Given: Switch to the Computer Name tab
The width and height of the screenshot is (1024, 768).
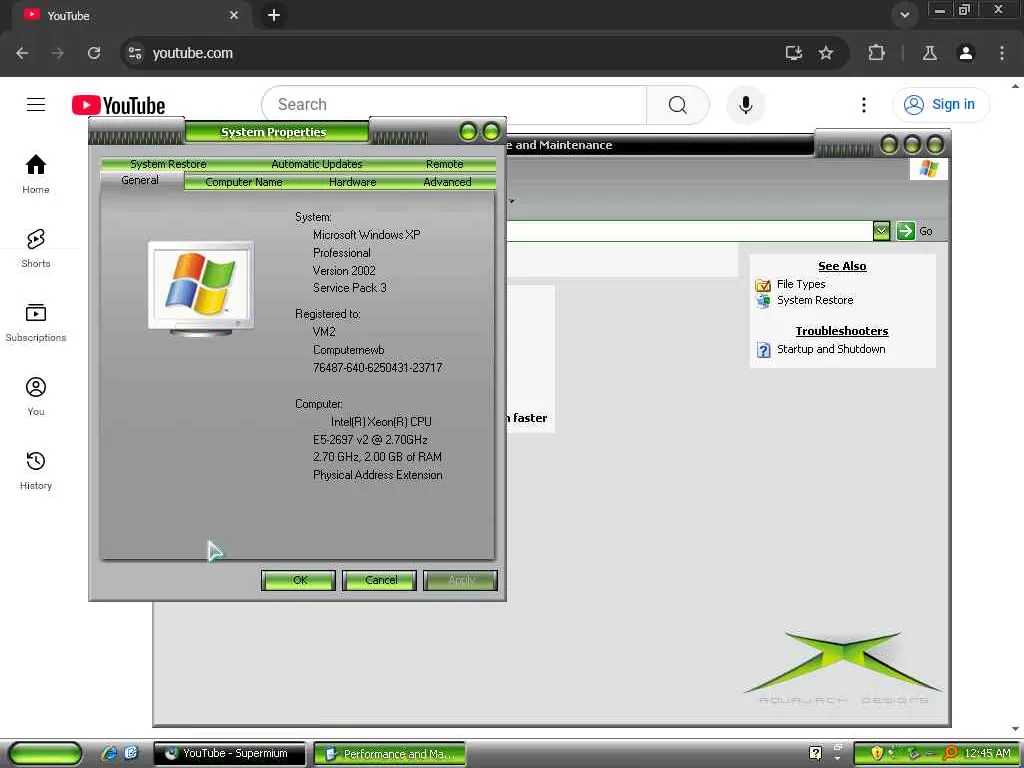Looking at the screenshot, I should coord(244,182).
